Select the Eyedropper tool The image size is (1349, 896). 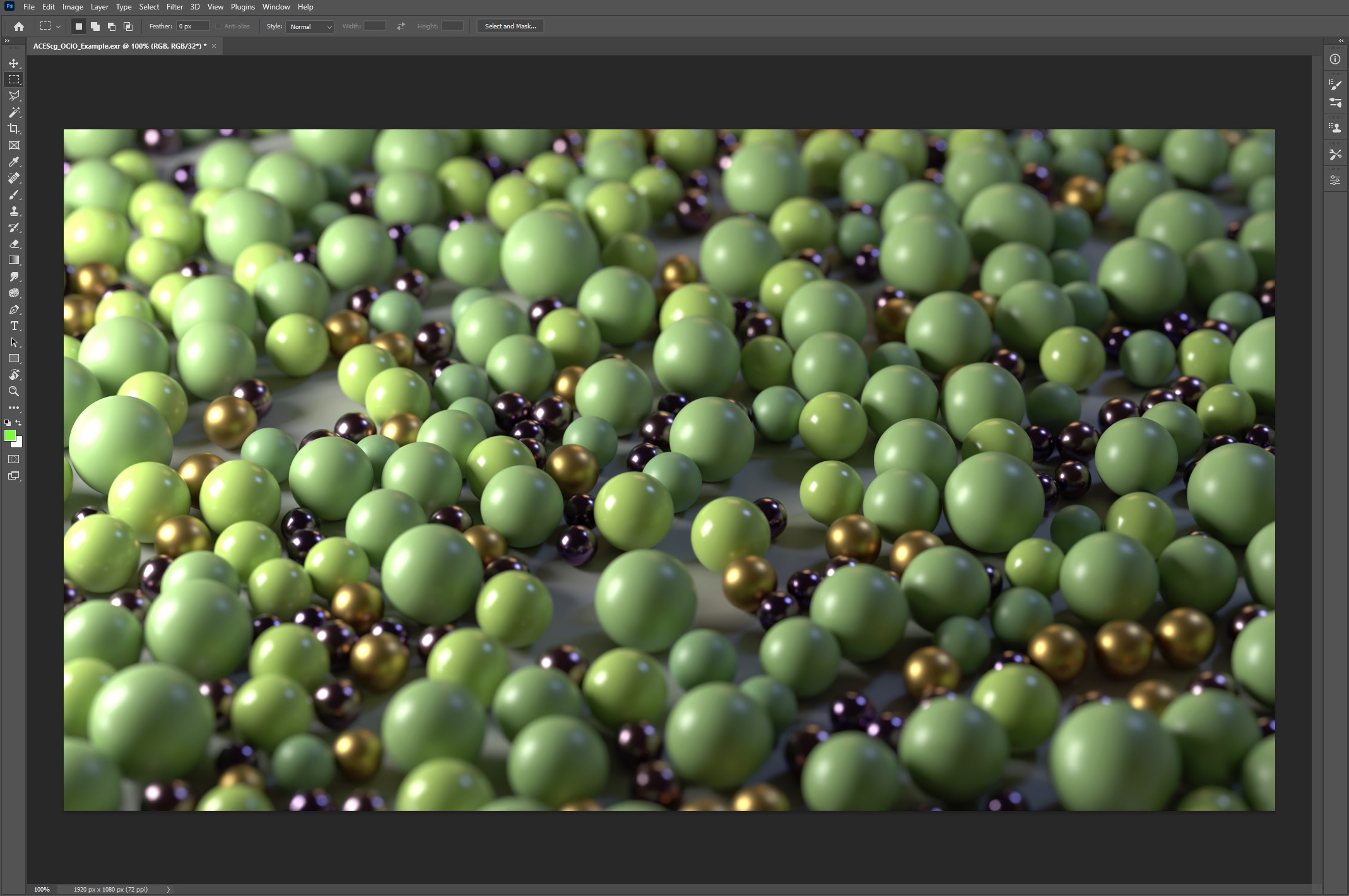(14, 162)
